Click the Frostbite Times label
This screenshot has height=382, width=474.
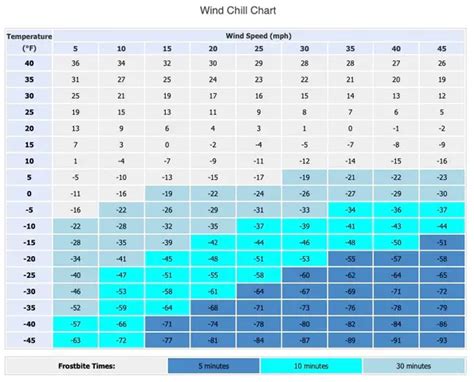point(87,366)
